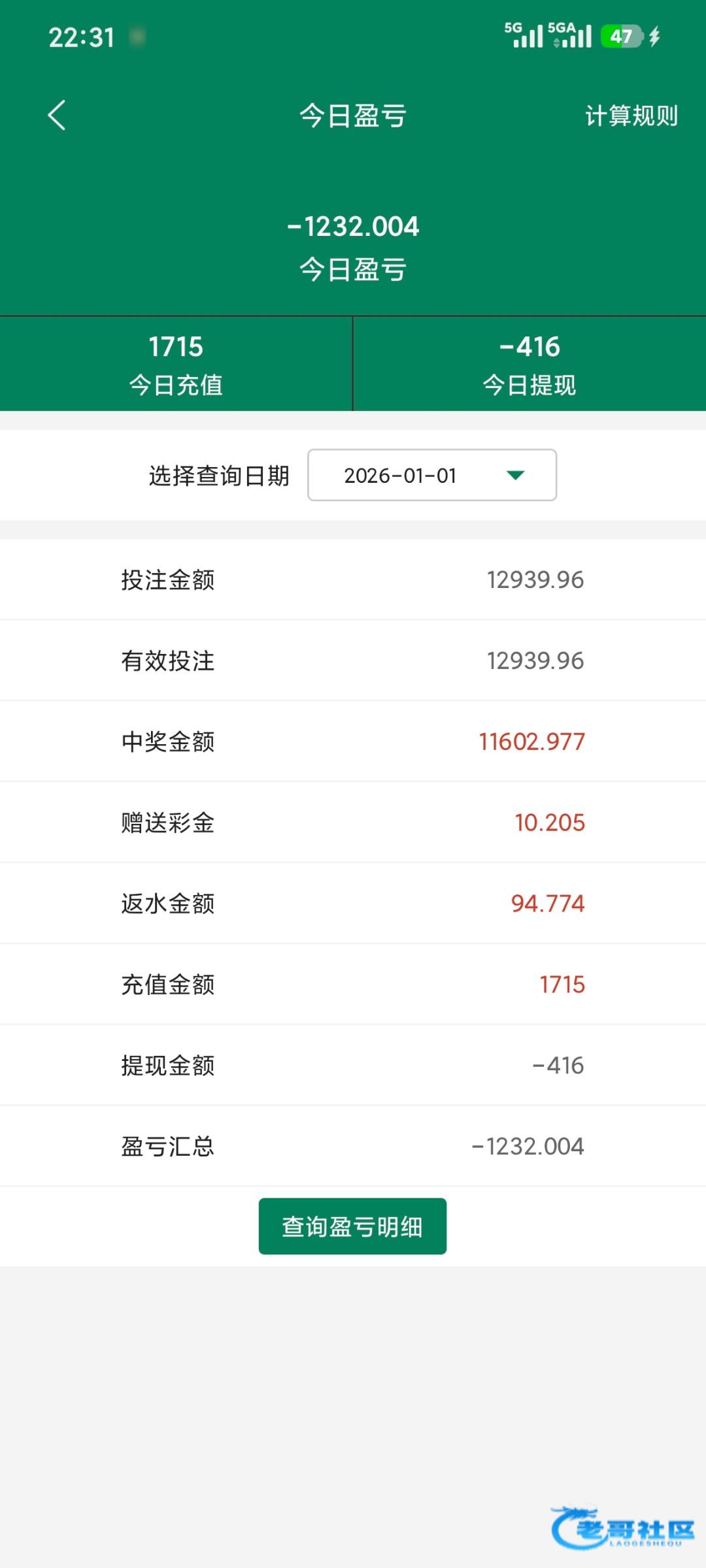Tap the 5G signal strength icon
This screenshot has width=706, height=1568.
[x=524, y=36]
